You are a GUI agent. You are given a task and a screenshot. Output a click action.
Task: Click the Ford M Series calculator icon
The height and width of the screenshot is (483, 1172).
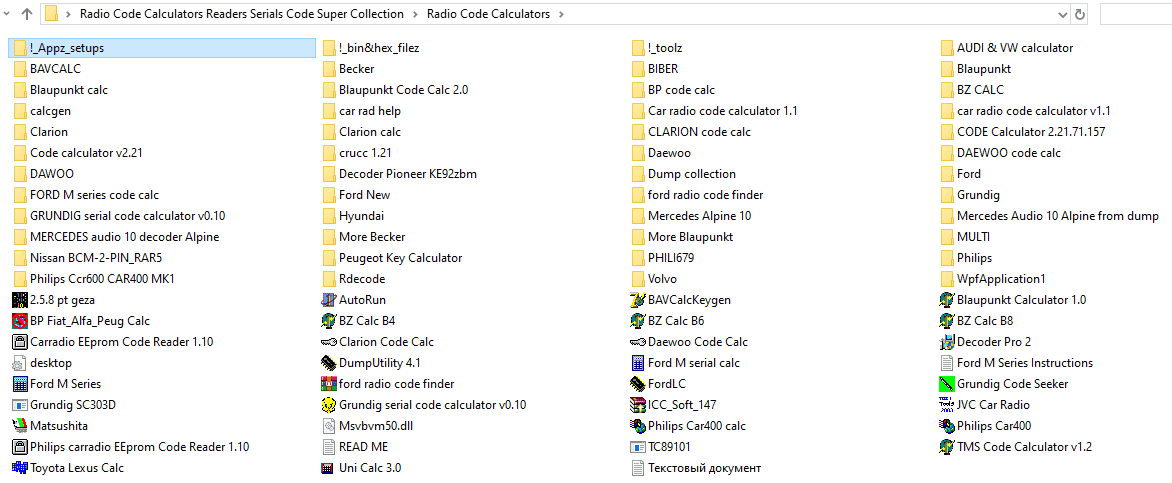click(20, 384)
